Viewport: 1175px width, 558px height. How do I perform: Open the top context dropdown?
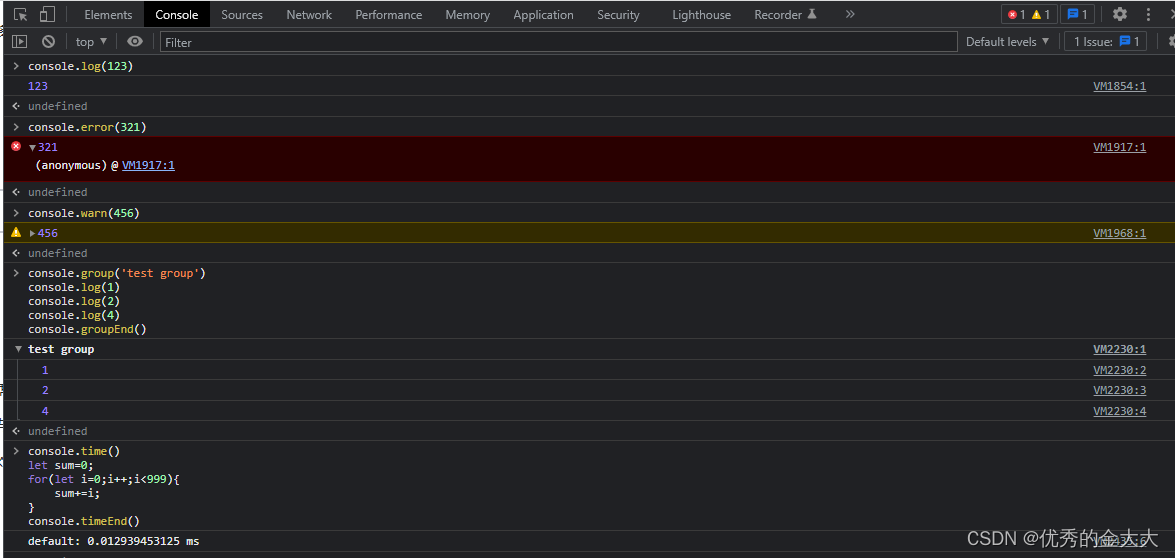(x=91, y=42)
